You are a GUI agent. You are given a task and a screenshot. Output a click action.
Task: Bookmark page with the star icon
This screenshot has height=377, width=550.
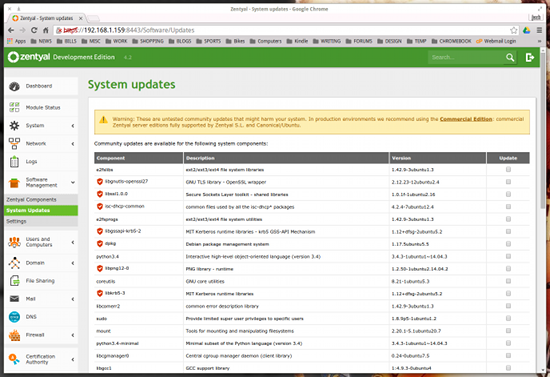514,30
